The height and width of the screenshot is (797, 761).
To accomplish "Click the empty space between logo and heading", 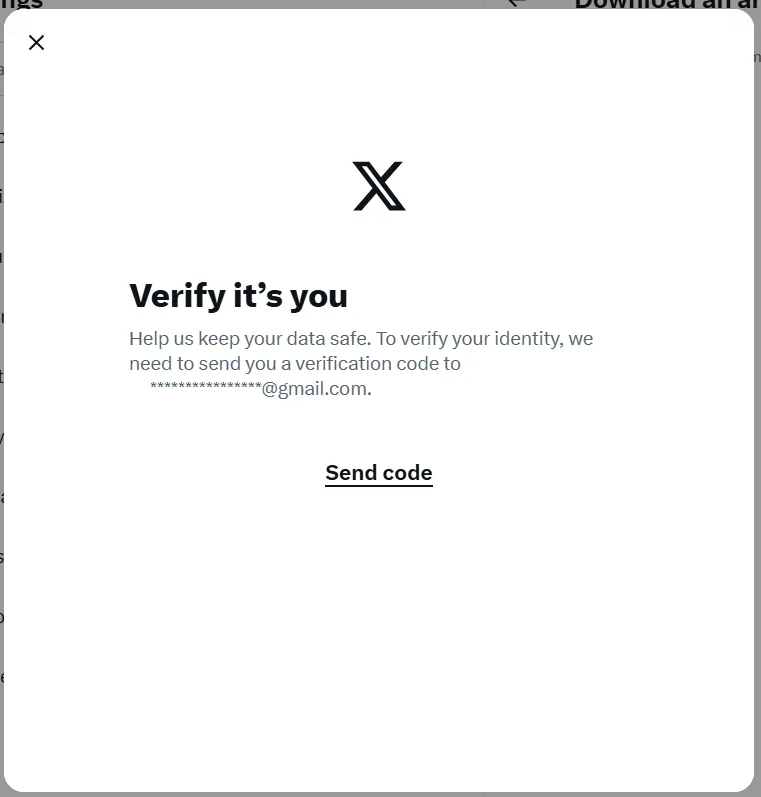I will tap(379, 244).
